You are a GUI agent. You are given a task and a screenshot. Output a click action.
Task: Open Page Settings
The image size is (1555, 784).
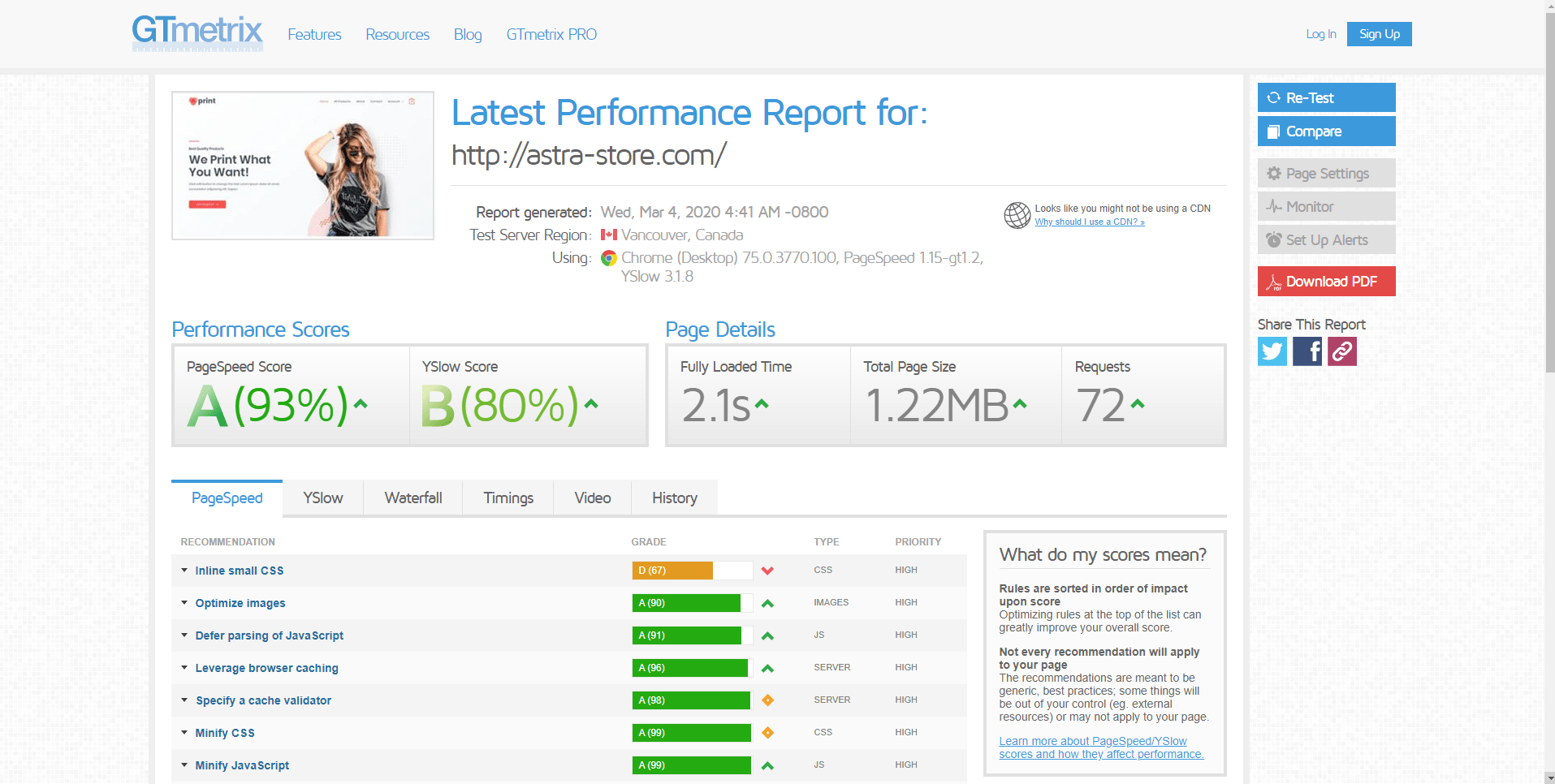pos(1326,173)
